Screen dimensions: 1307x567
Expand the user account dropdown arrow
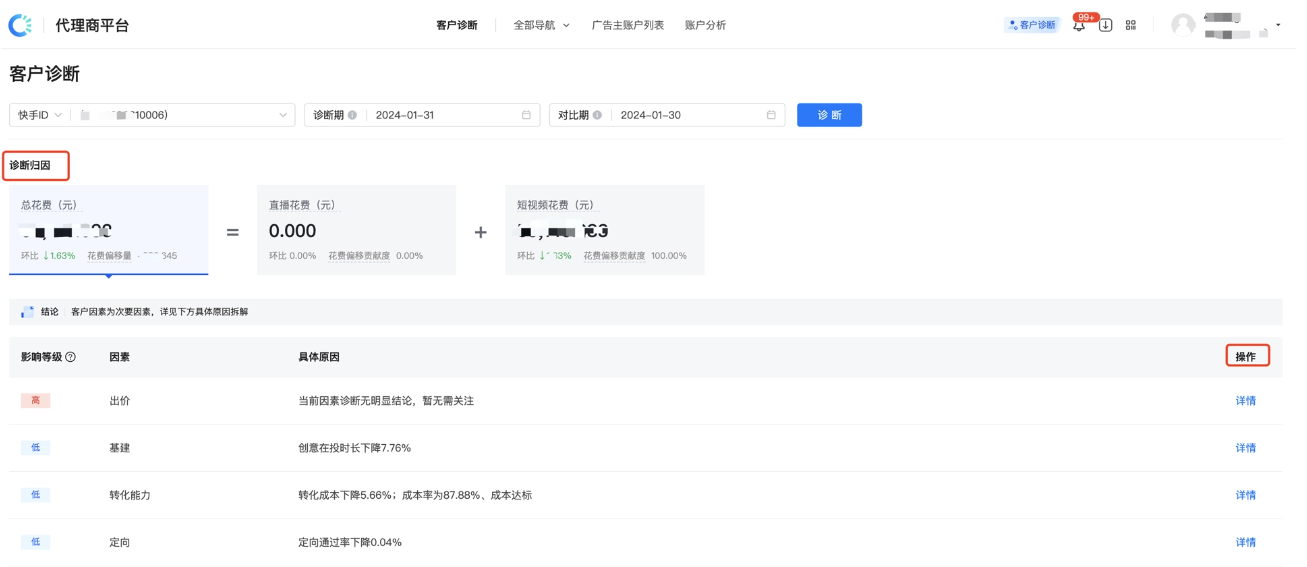pyautogui.click(x=1278, y=25)
